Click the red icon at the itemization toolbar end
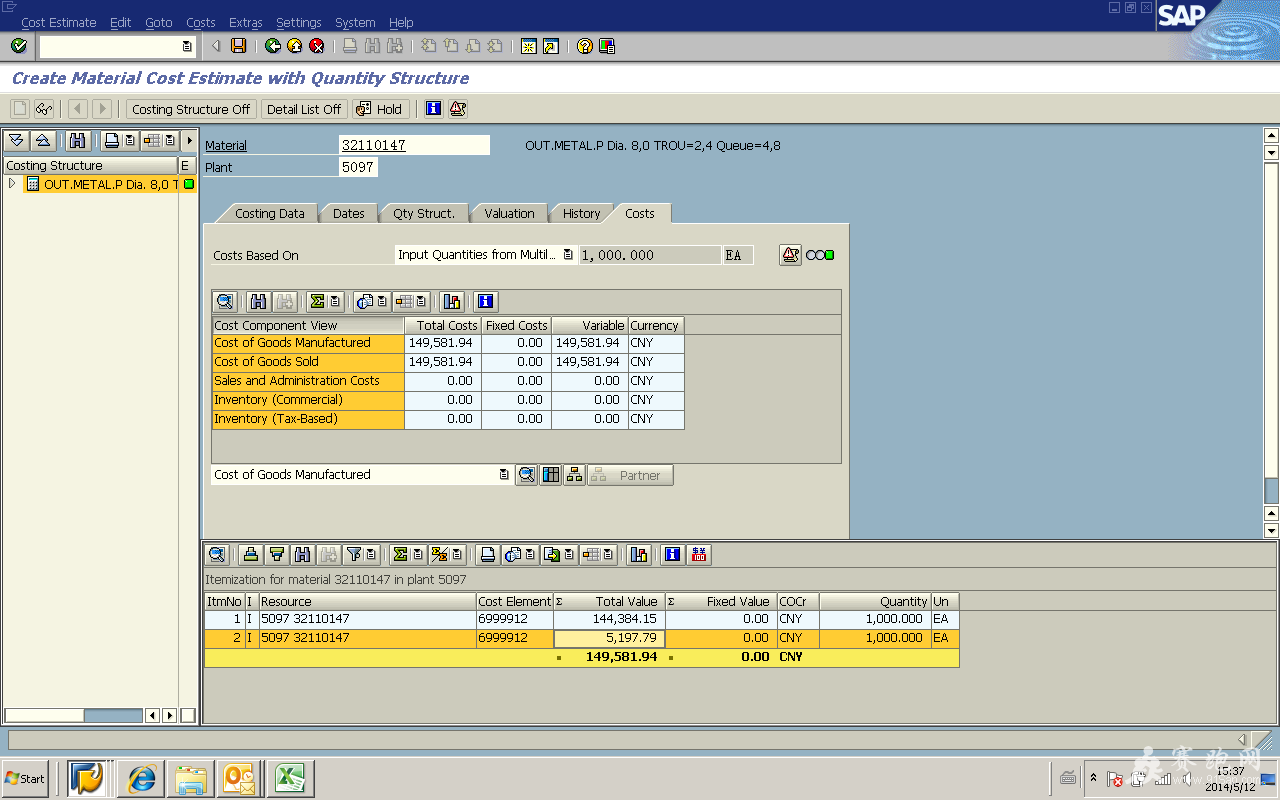 [700, 554]
